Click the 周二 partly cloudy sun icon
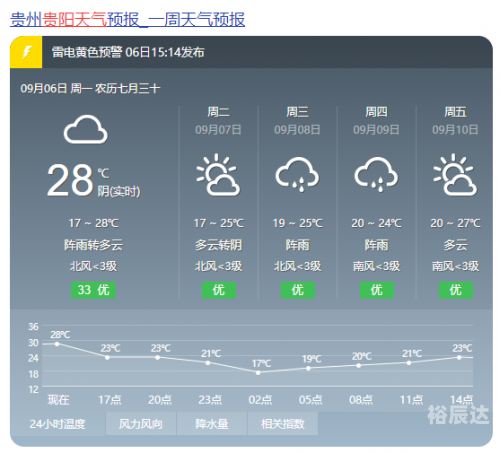Viewport: 500px width, 453px height. (218, 174)
